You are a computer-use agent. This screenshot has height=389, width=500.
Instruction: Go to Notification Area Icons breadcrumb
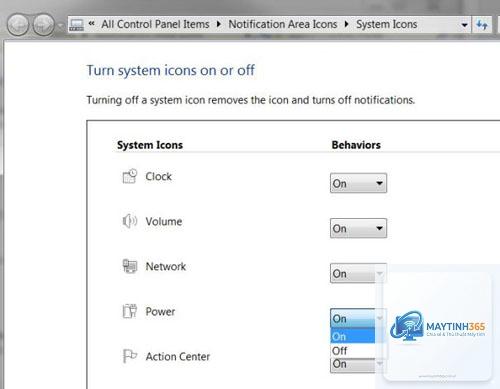click(x=283, y=24)
